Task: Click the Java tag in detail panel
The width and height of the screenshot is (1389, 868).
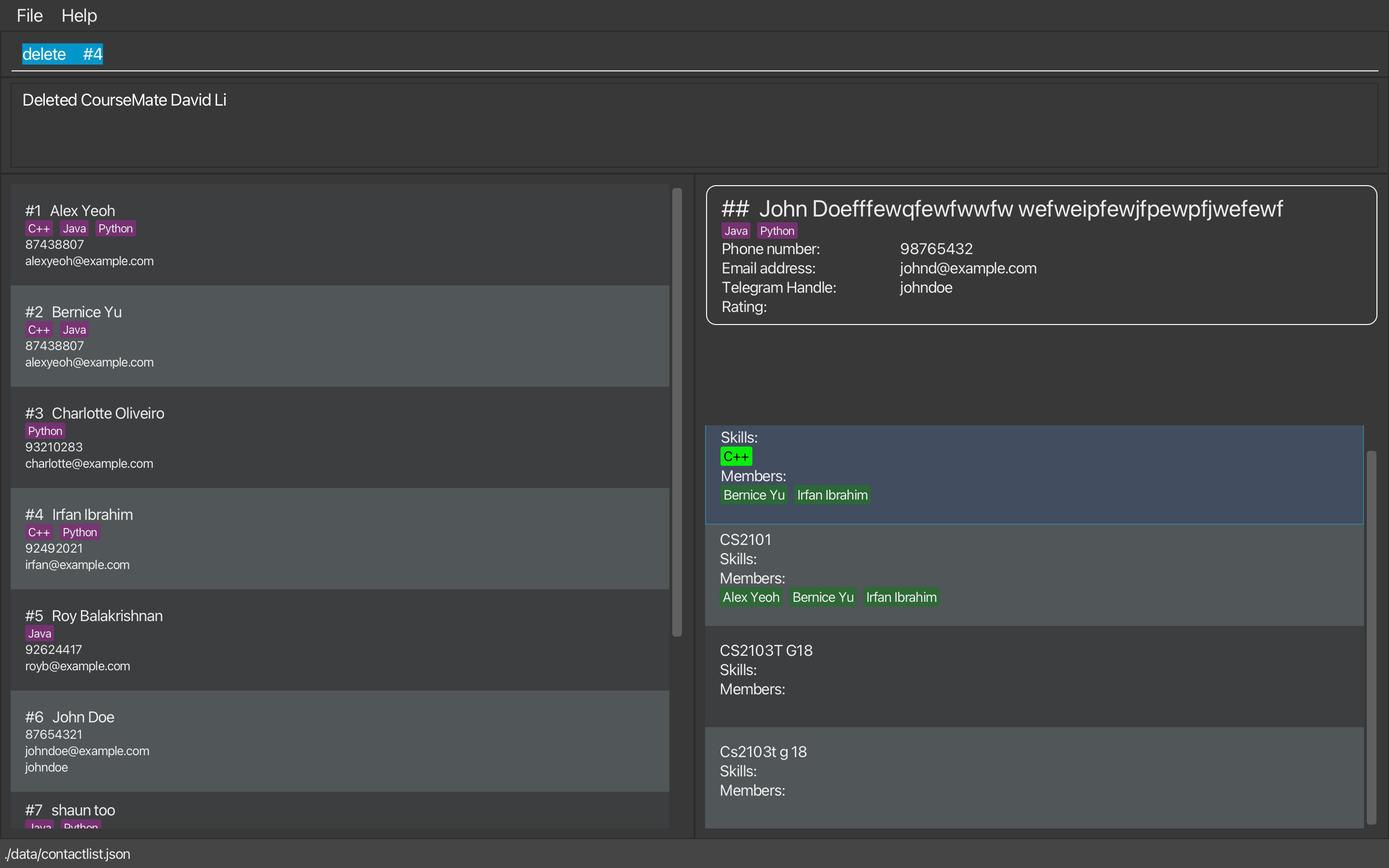Action: [x=735, y=231]
